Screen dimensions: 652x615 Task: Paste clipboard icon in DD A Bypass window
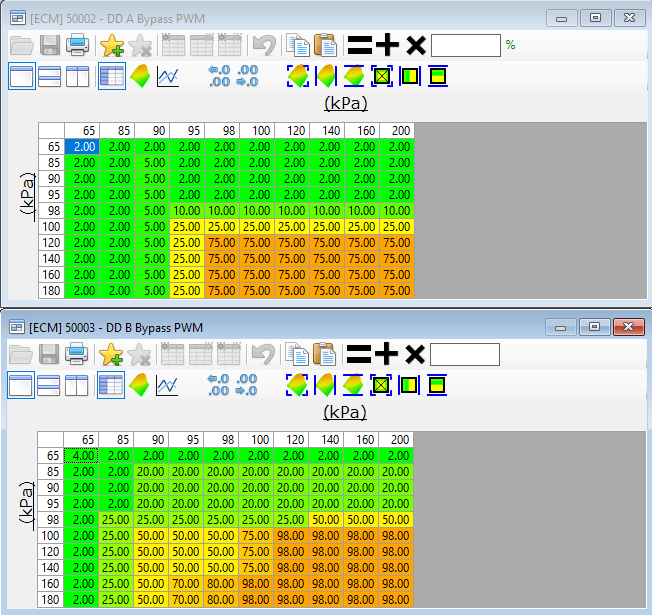pyautogui.click(x=325, y=45)
